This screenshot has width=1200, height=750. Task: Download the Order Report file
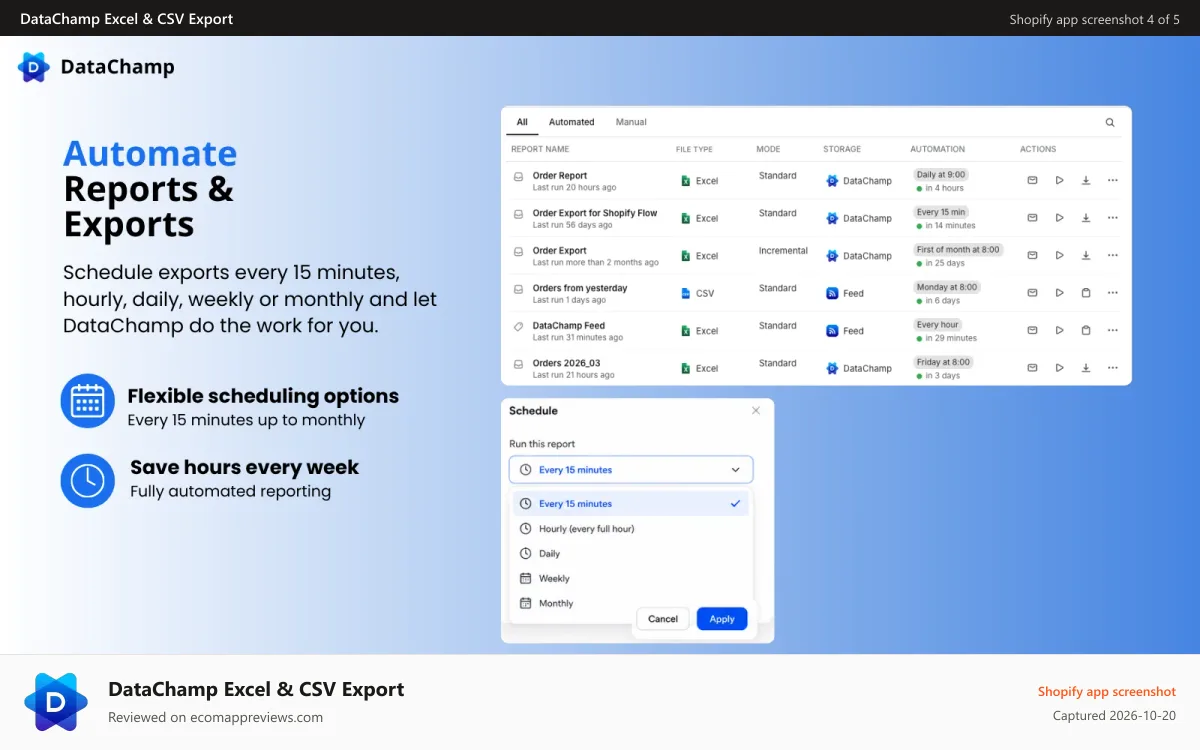pyautogui.click(x=1086, y=180)
